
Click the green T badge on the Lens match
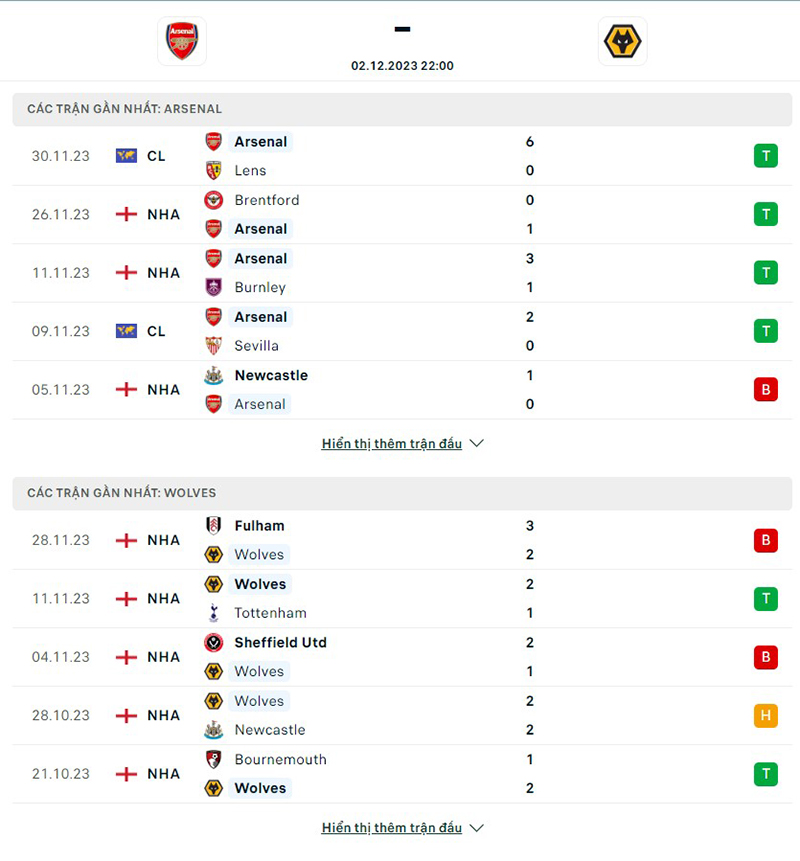click(766, 156)
